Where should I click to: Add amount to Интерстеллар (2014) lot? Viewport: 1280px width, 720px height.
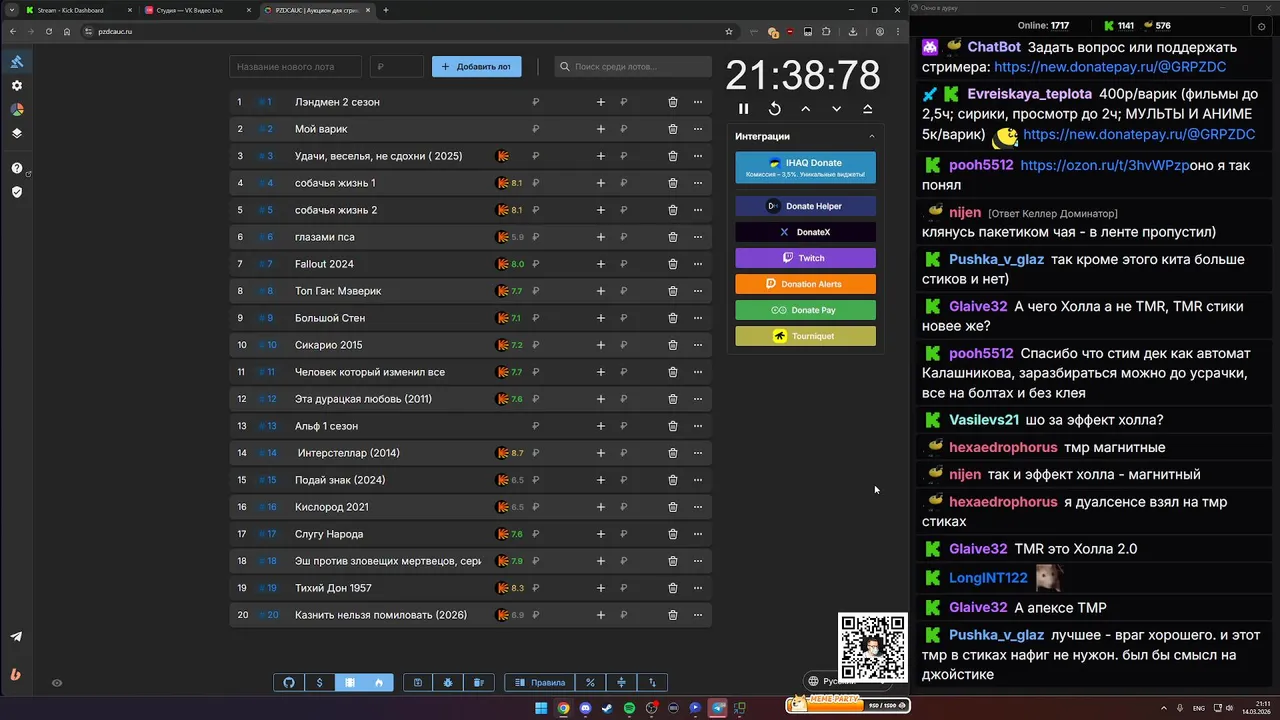point(601,453)
